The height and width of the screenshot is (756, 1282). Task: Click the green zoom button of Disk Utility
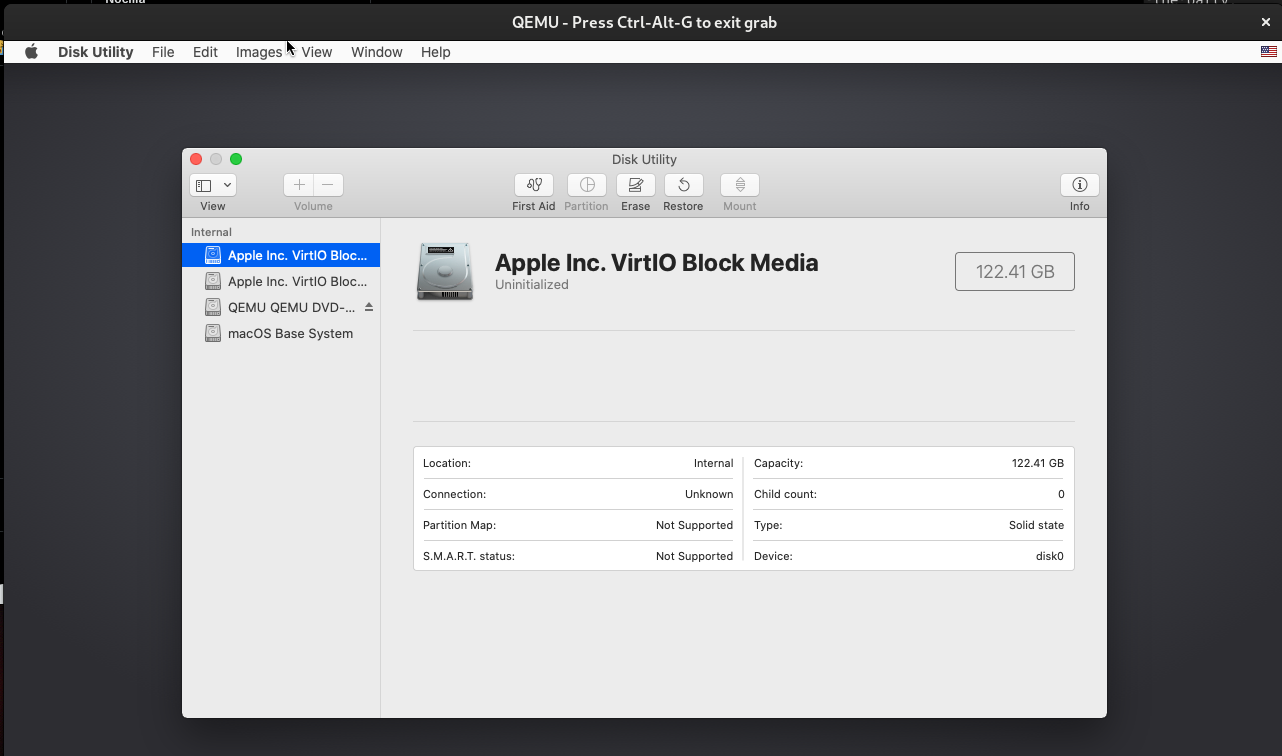[x=236, y=159]
